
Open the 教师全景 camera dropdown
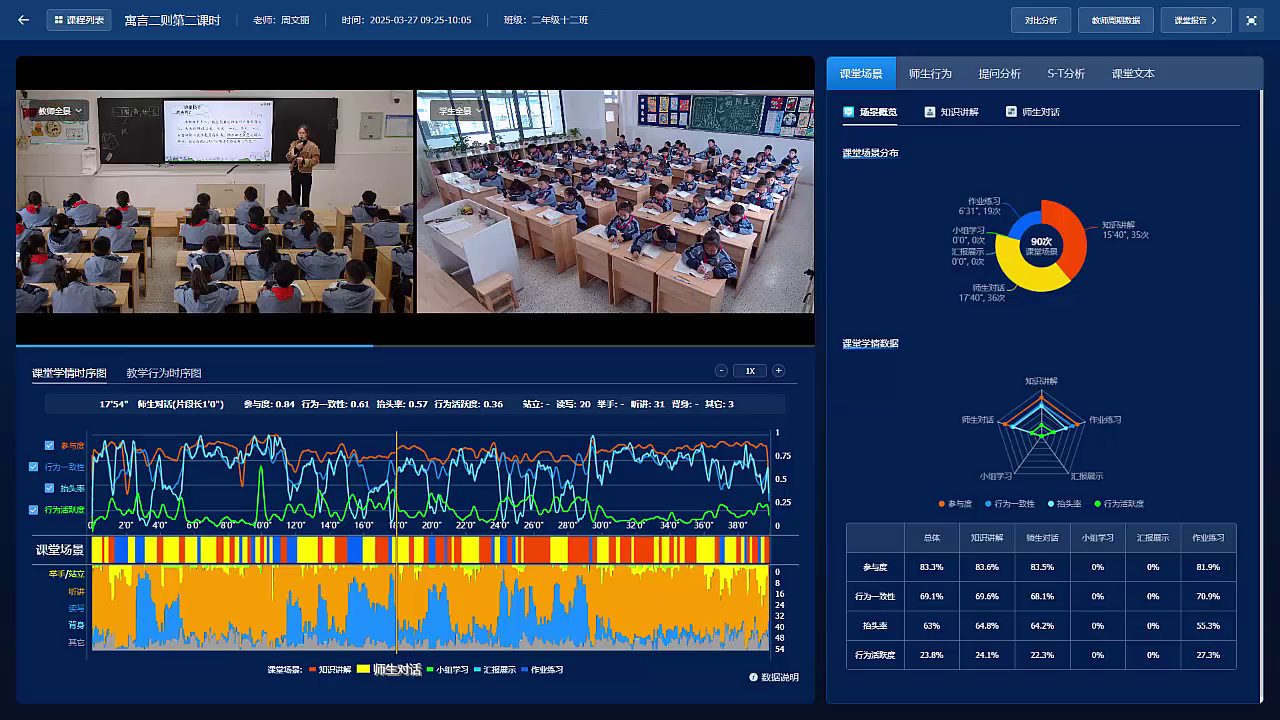(61, 111)
